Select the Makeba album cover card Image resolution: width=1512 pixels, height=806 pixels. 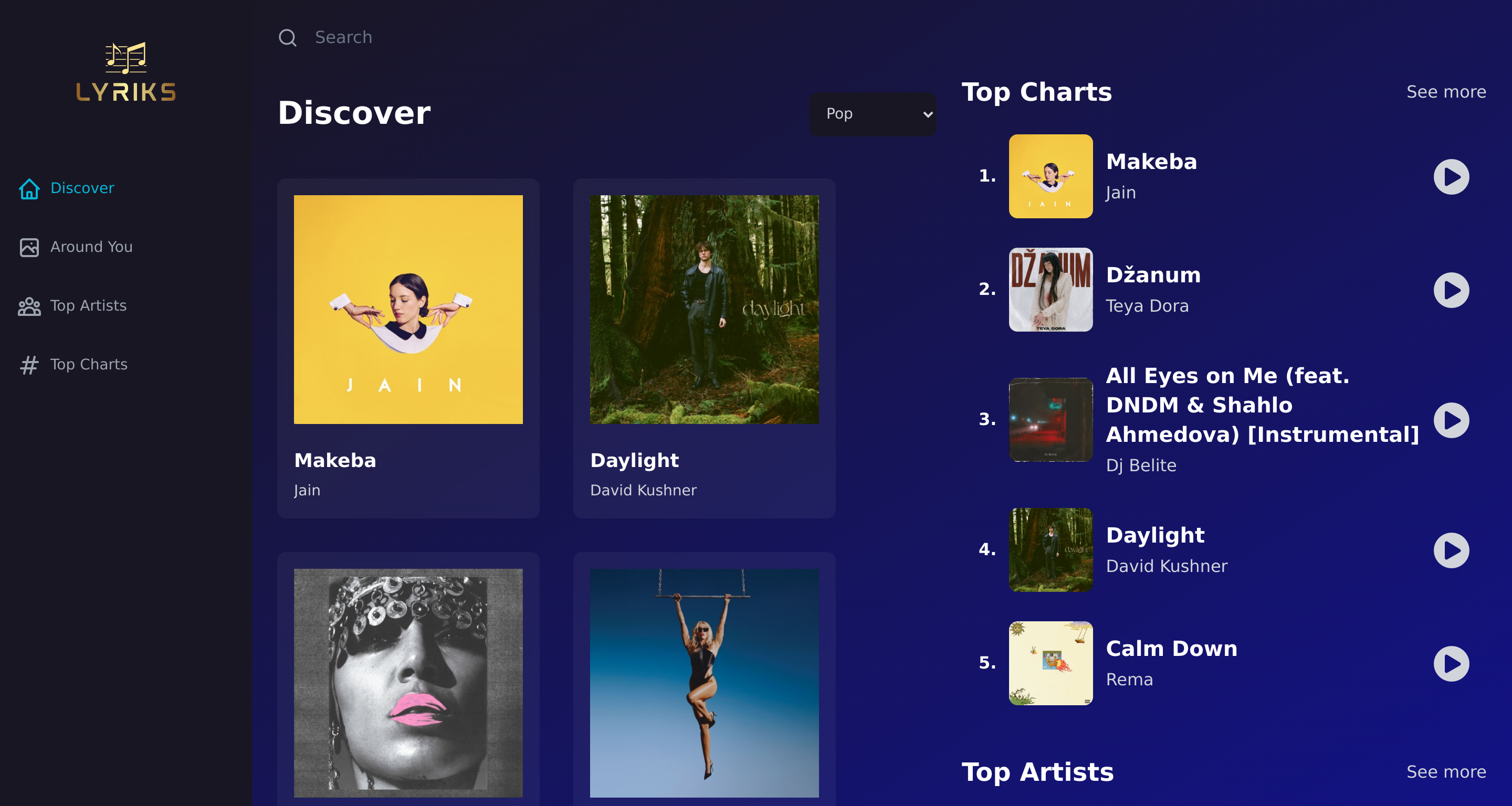pos(408,310)
